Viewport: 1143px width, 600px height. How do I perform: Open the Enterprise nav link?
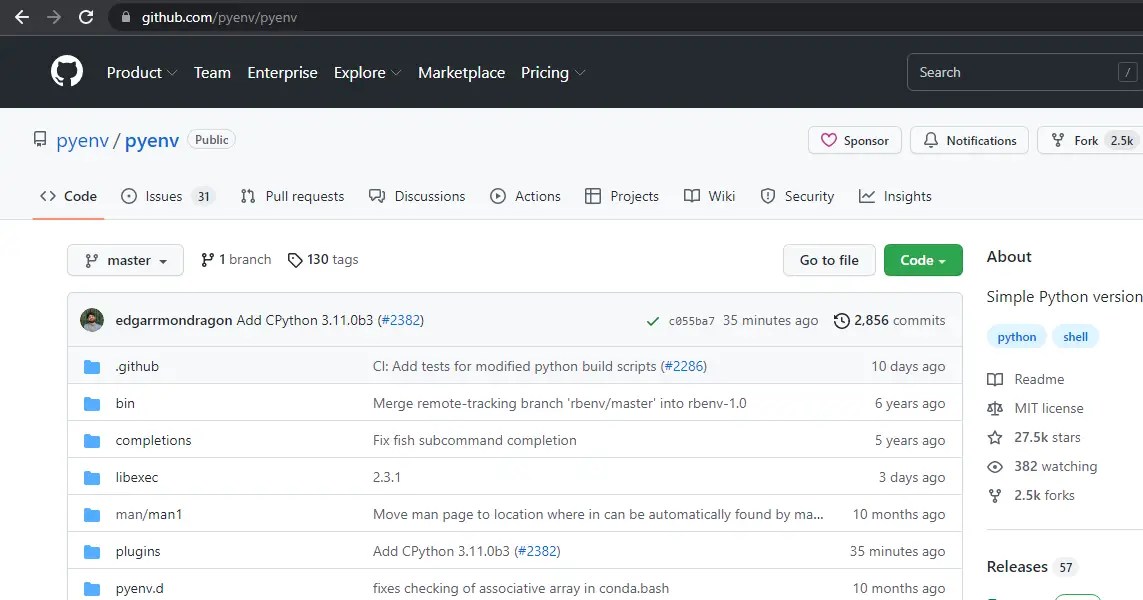point(282,73)
